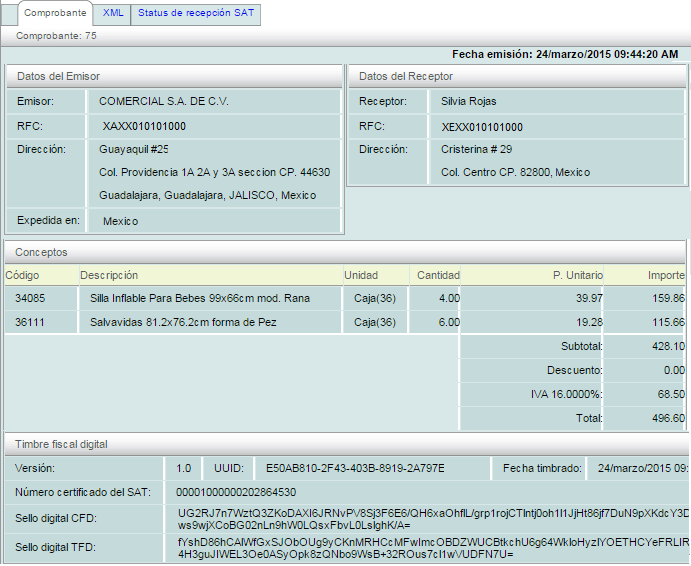Click the emisor RFC value XAXX010101000
The height and width of the screenshot is (566, 691).
coord(144,127)
